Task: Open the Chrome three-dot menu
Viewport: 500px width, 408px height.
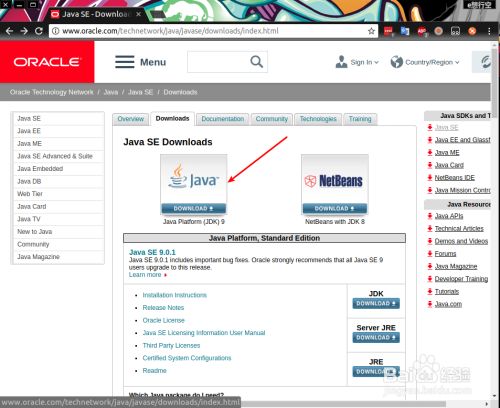Action: (489, 31)
